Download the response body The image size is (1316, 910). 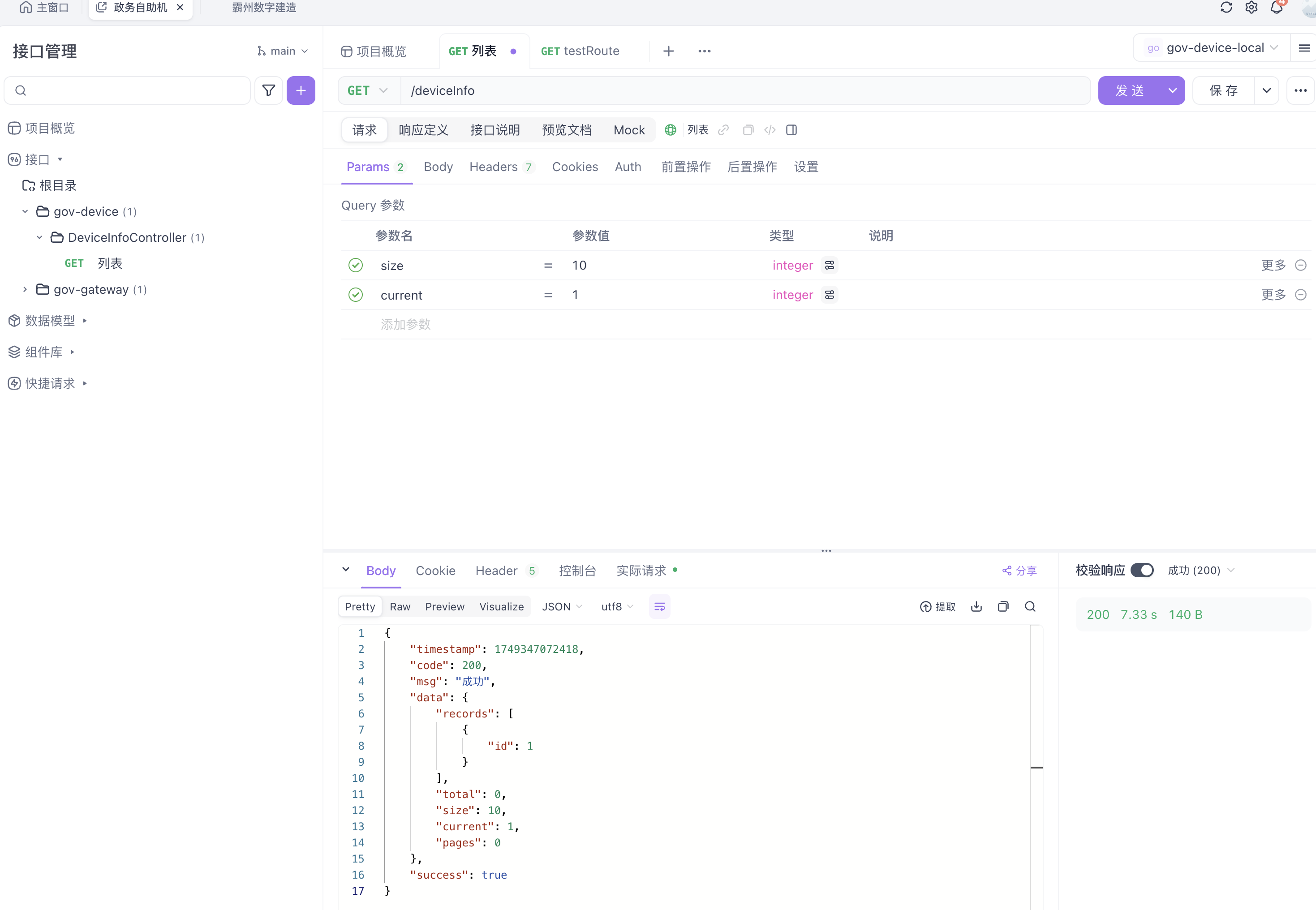coord(976,607)
